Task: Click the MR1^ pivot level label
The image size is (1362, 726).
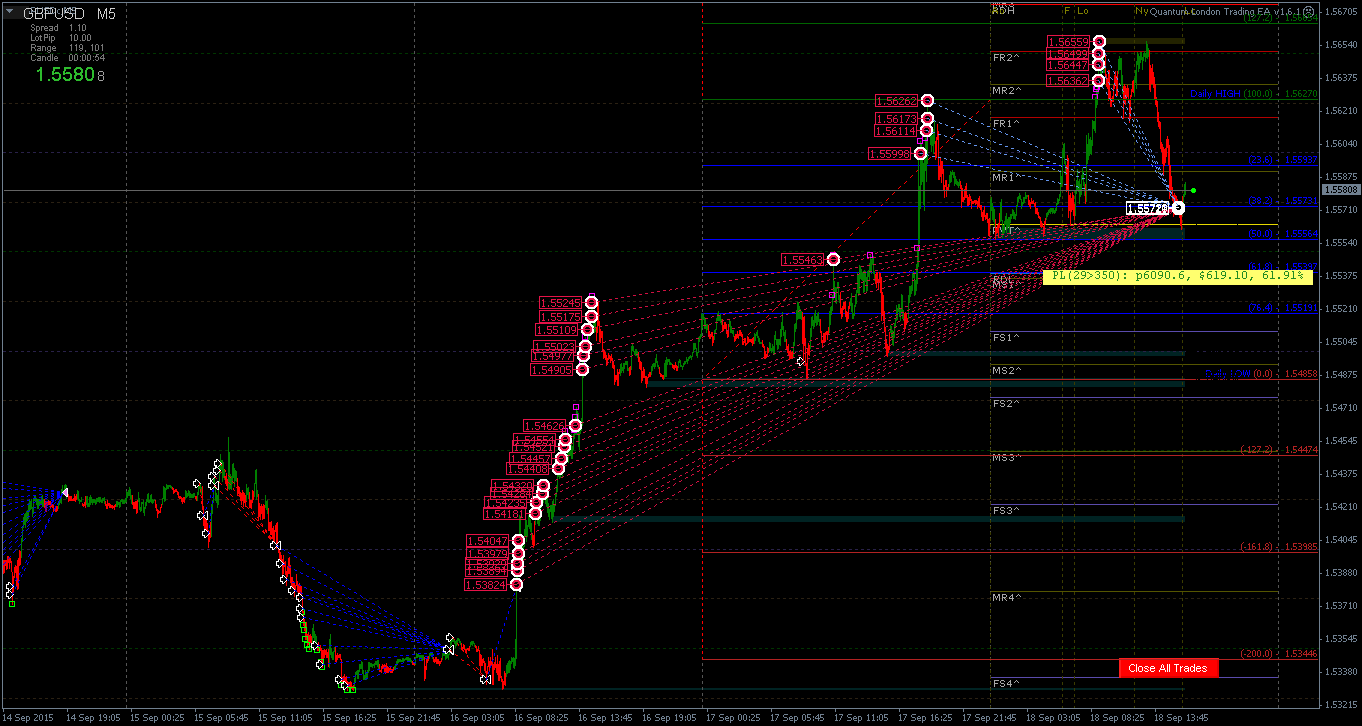Action: pos(1007,177)
